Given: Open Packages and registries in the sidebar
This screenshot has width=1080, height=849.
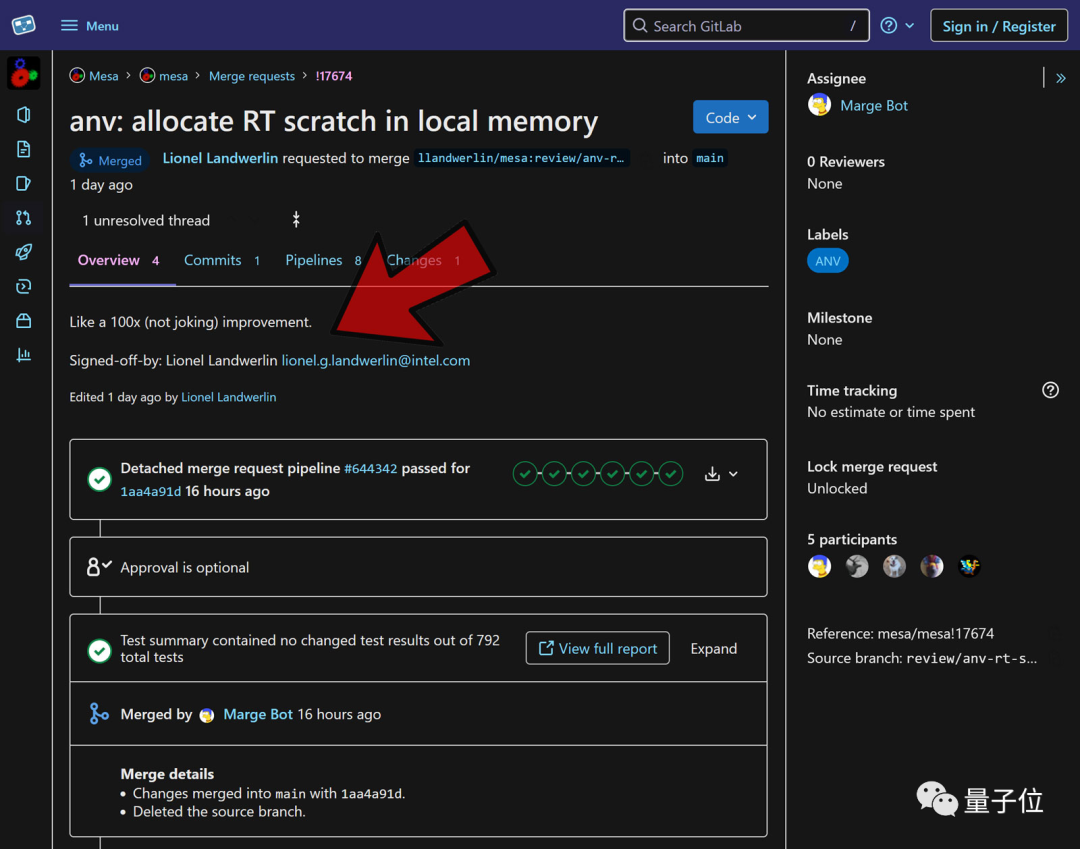Looking at the screenshot, I should (23, 321).
